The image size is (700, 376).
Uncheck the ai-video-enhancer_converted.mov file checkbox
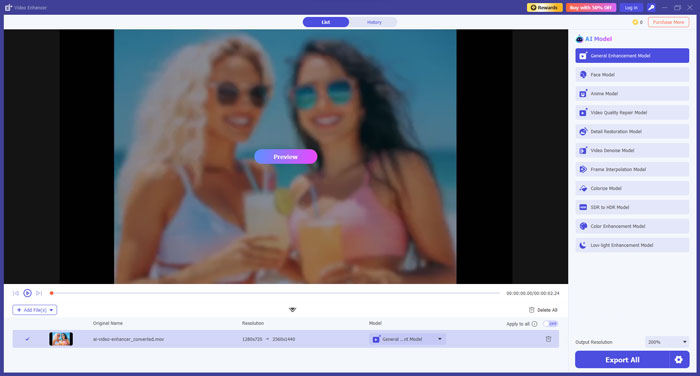pyautogui.click(x=27, y=339)
